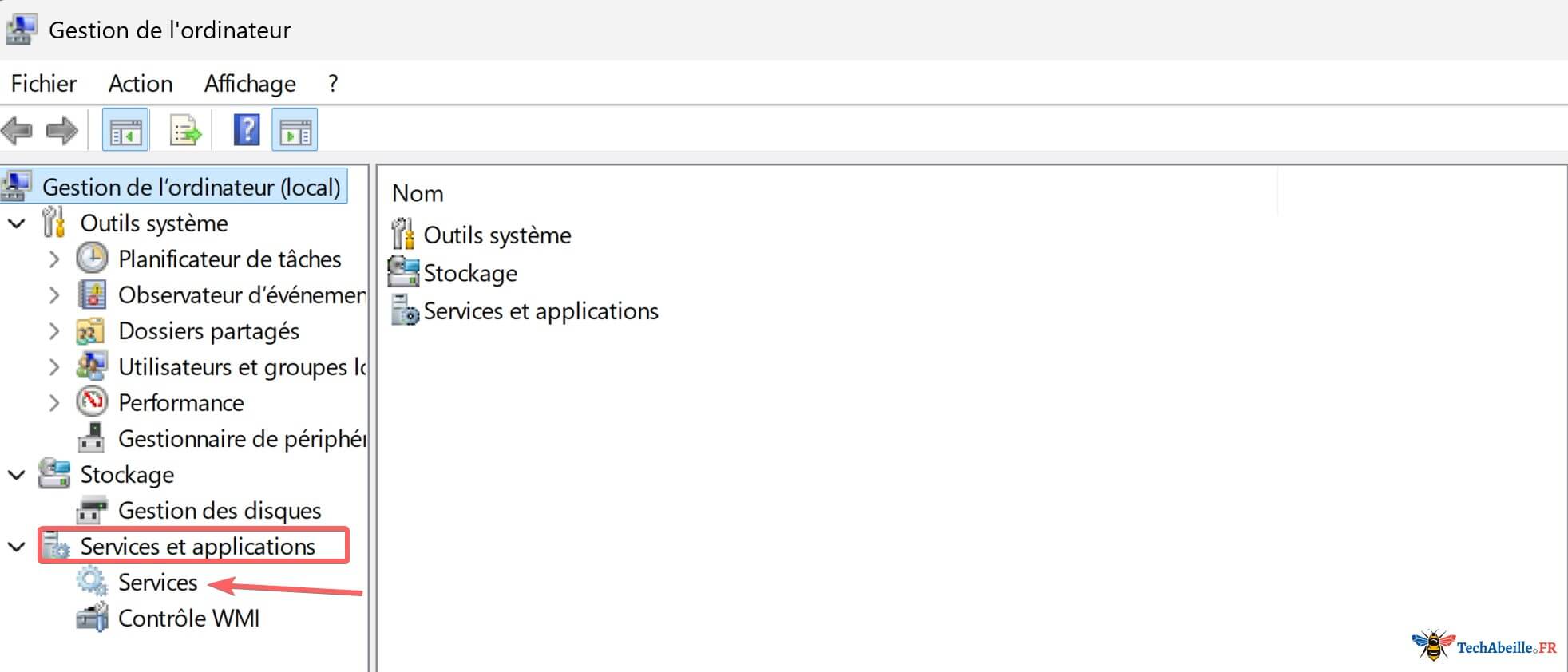This screenshot has width=1568, height=672.
Task: Select Services et applications in the tree
Action: (198, 547)
